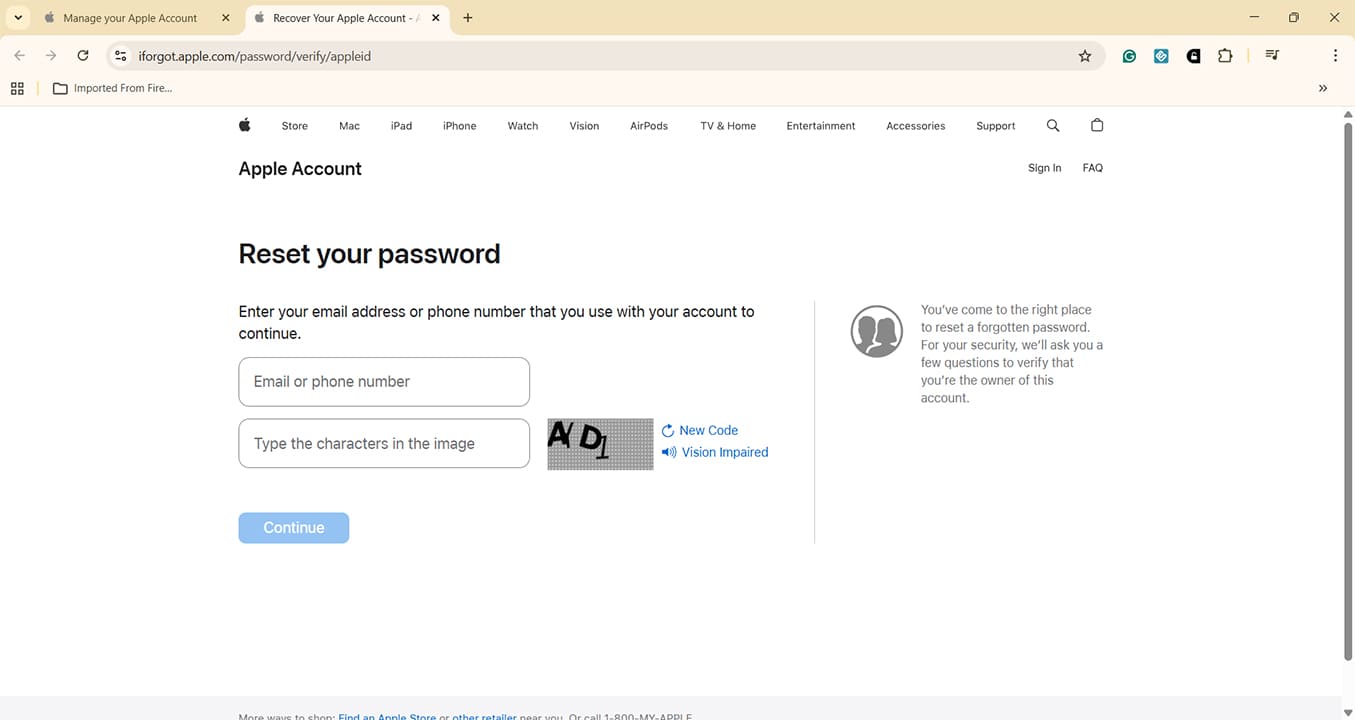1355x720 pixels.
Task: Bookmark this page with the star icon
Action: [x=1085, y=56]
